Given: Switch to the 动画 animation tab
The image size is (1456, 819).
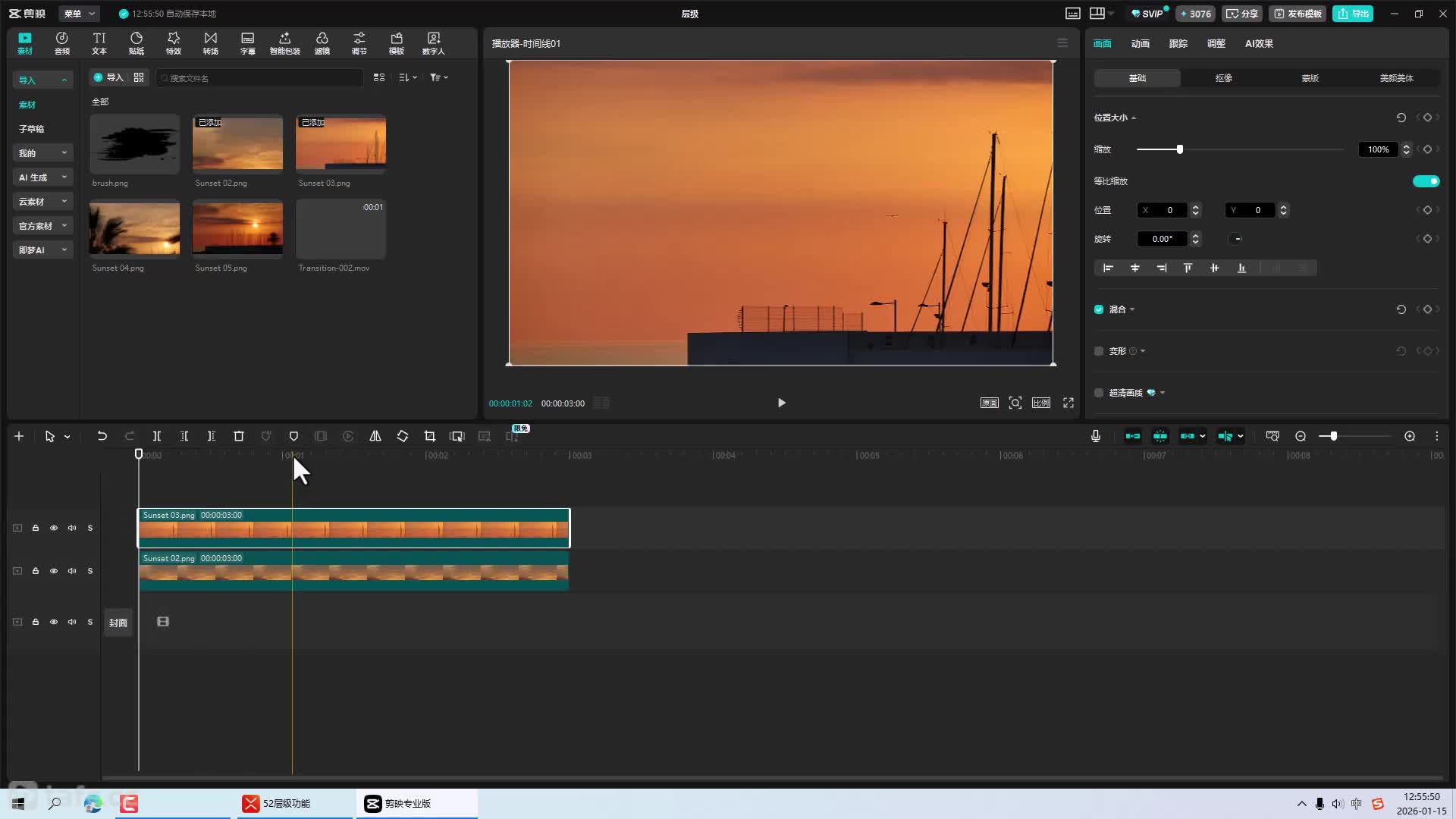Looking at the screenshot, I should click(1140, 44).
